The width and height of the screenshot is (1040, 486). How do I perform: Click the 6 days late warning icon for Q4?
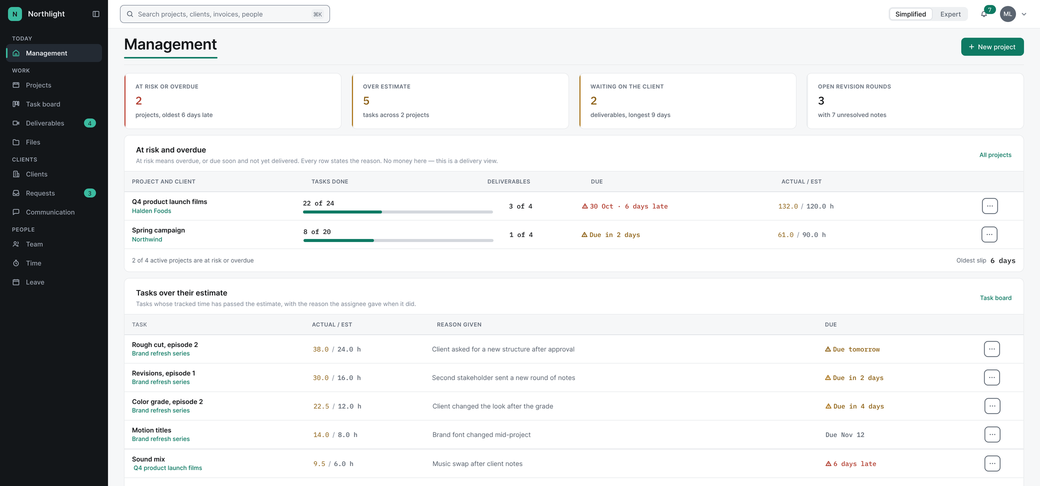click(x=585, y=206)
